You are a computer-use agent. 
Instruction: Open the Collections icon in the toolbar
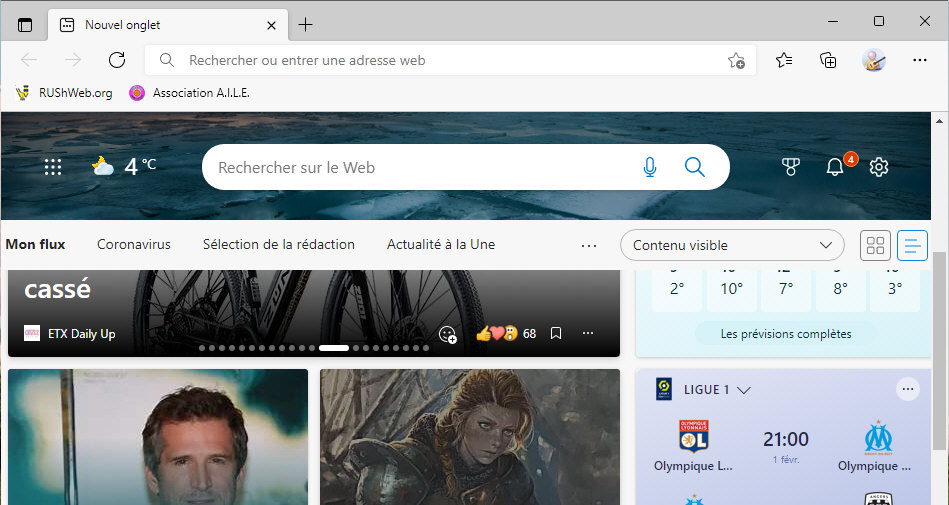click(828, 60)
